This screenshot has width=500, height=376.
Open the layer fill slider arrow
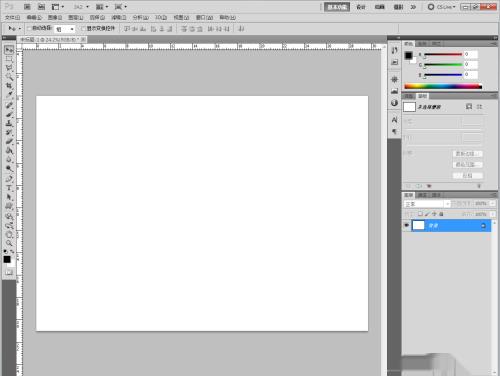pos(492,214)
